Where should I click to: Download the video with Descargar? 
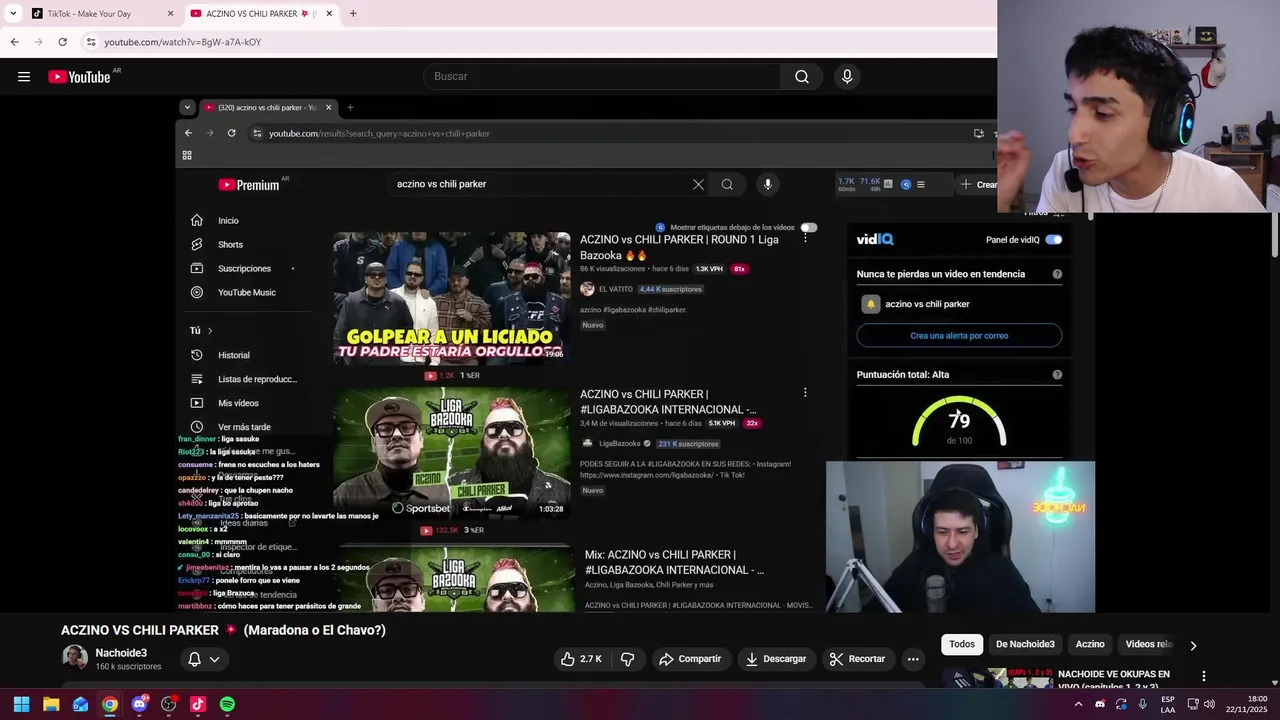776,659
